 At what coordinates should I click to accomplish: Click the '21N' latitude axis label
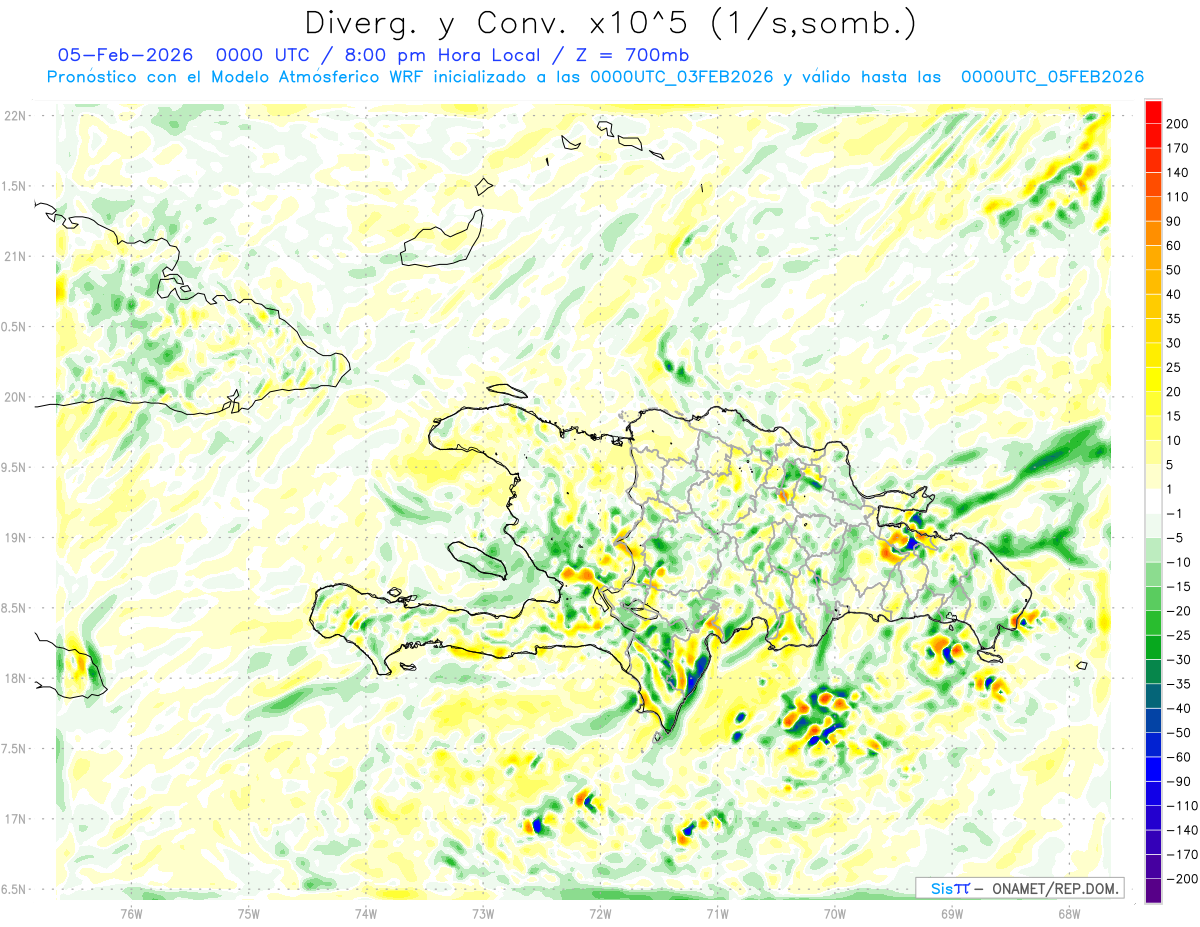pyautogui.click(x=15, y=256)
